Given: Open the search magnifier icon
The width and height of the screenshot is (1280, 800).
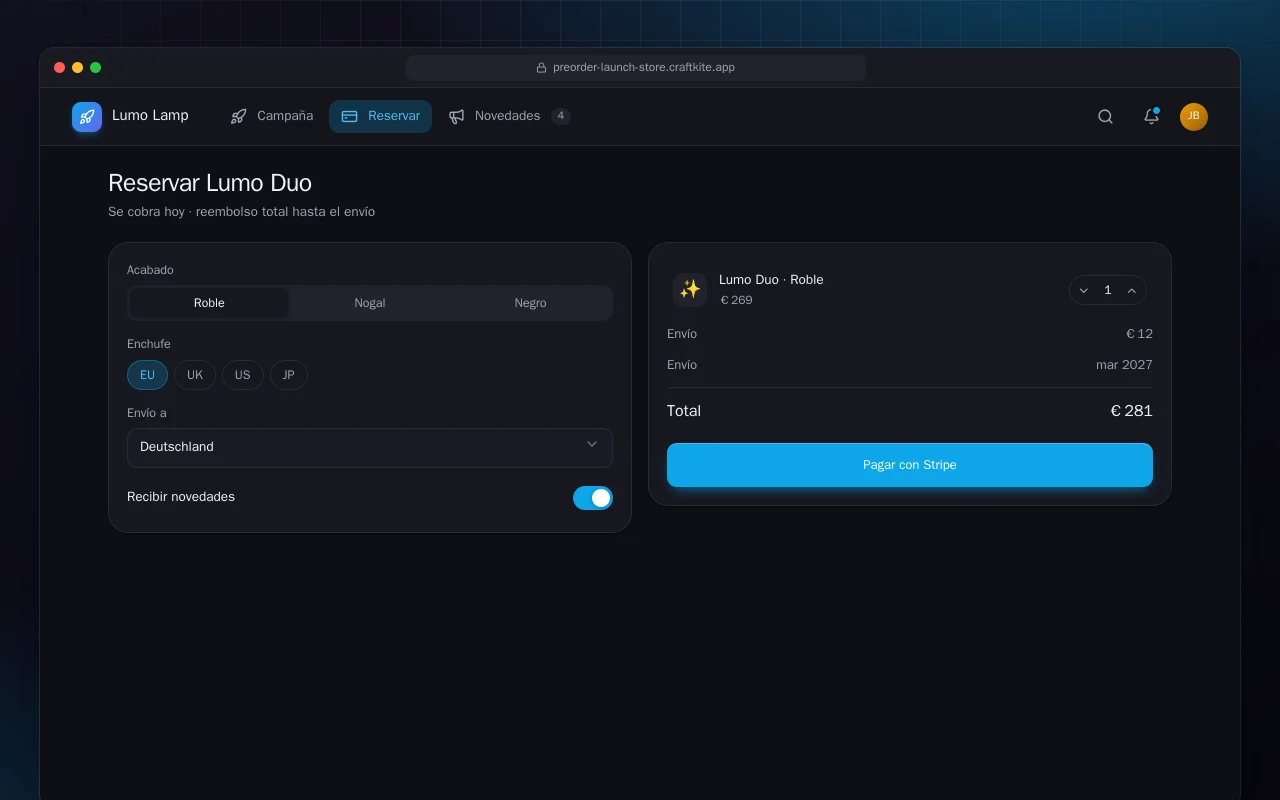Looking at the screenshot, I should click(x=1105, y=117).
